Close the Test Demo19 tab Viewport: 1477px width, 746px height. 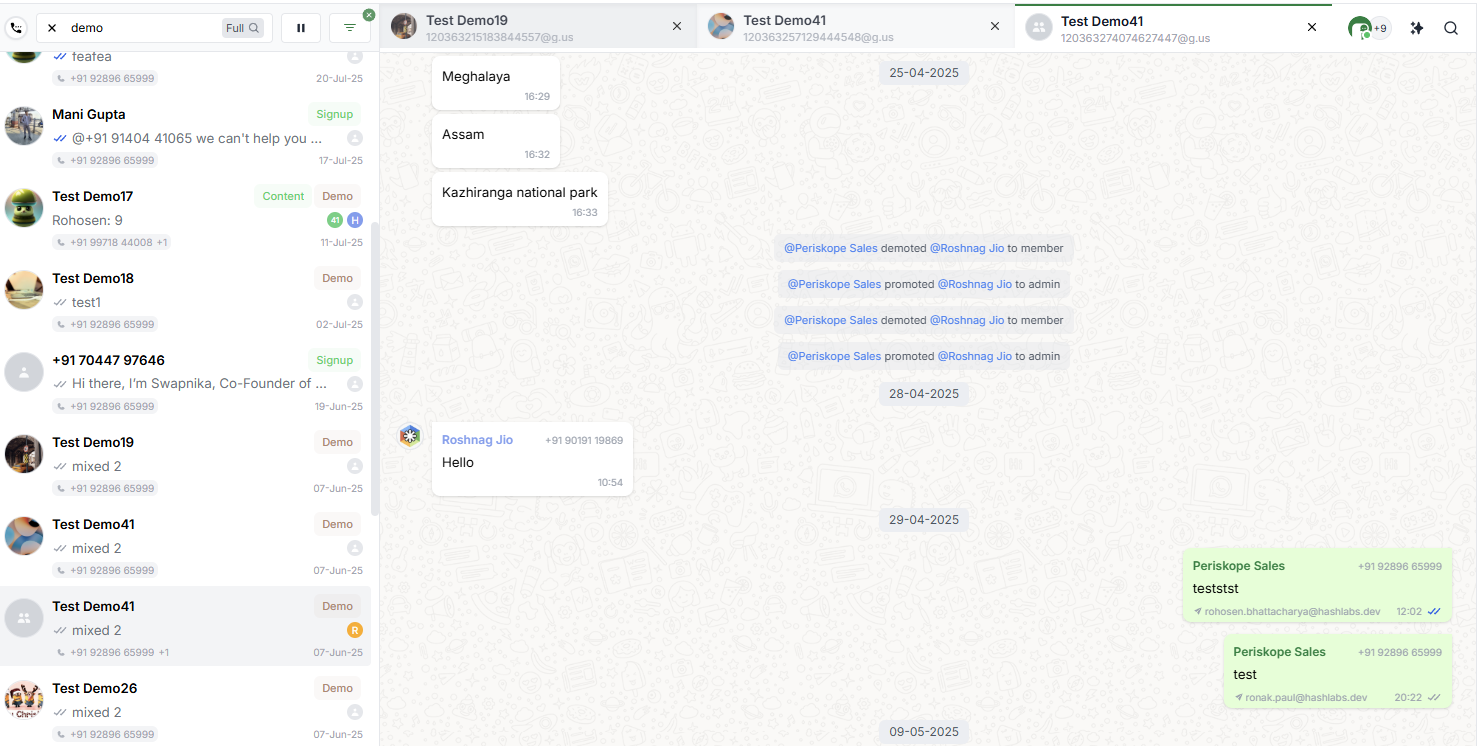pos(677,27)
